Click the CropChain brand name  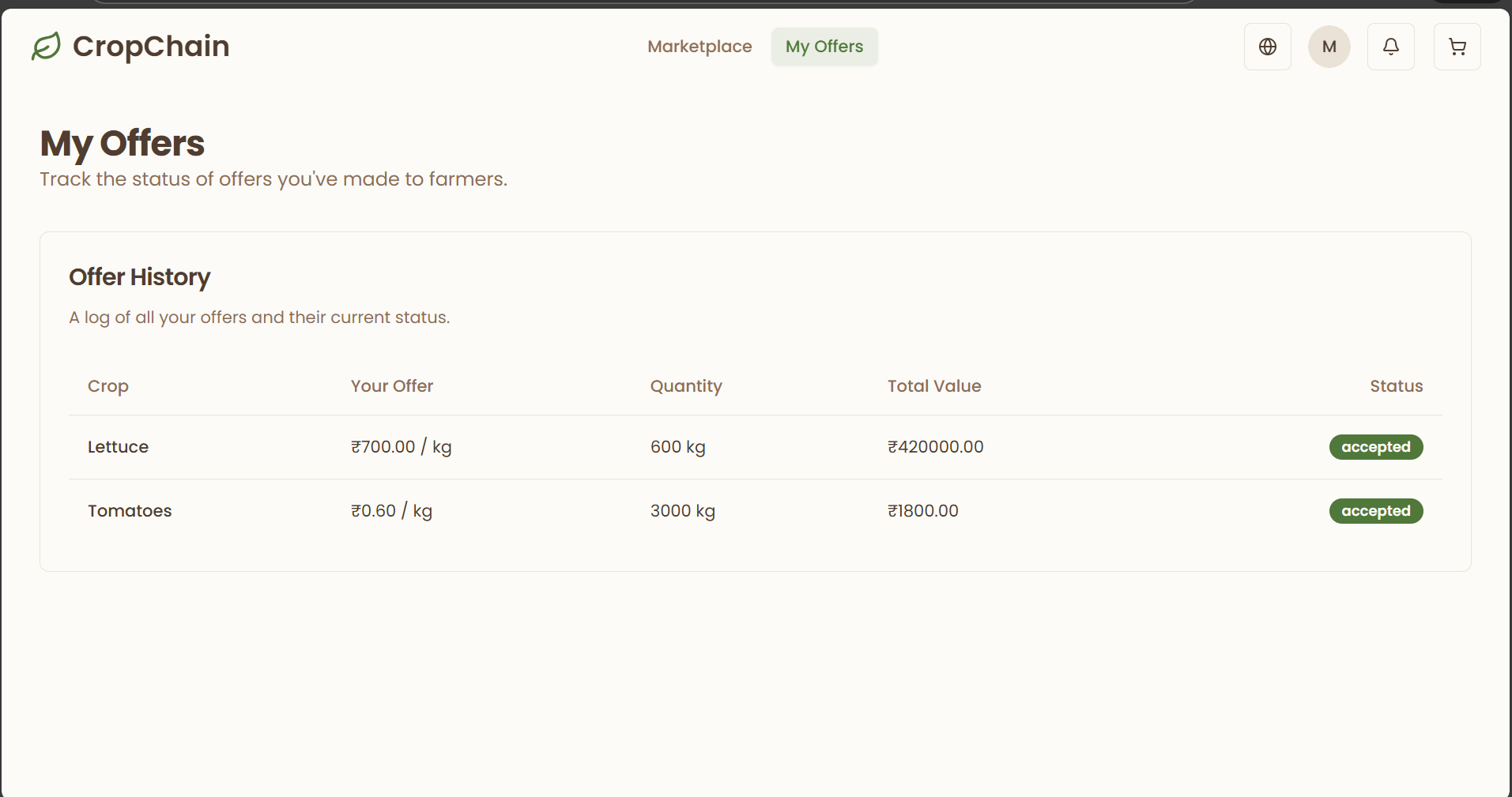click(x=151, y=47)
